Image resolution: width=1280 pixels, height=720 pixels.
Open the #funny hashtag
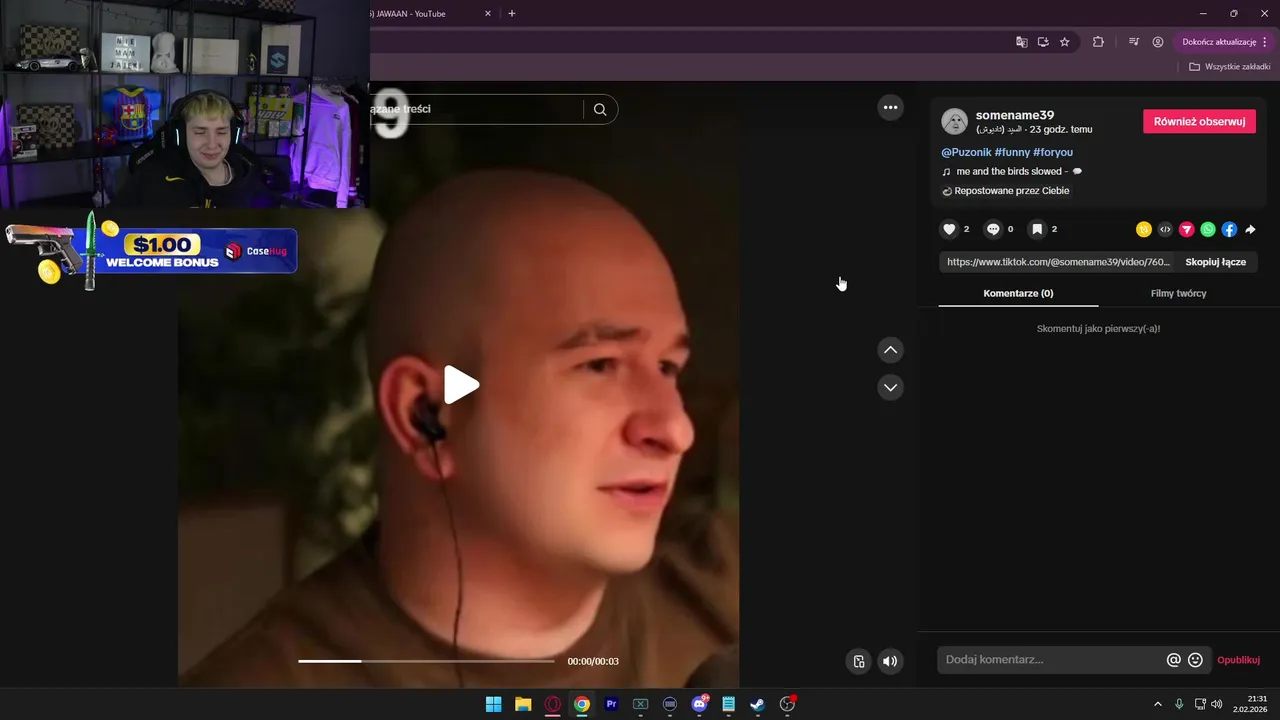[1012, 152]
